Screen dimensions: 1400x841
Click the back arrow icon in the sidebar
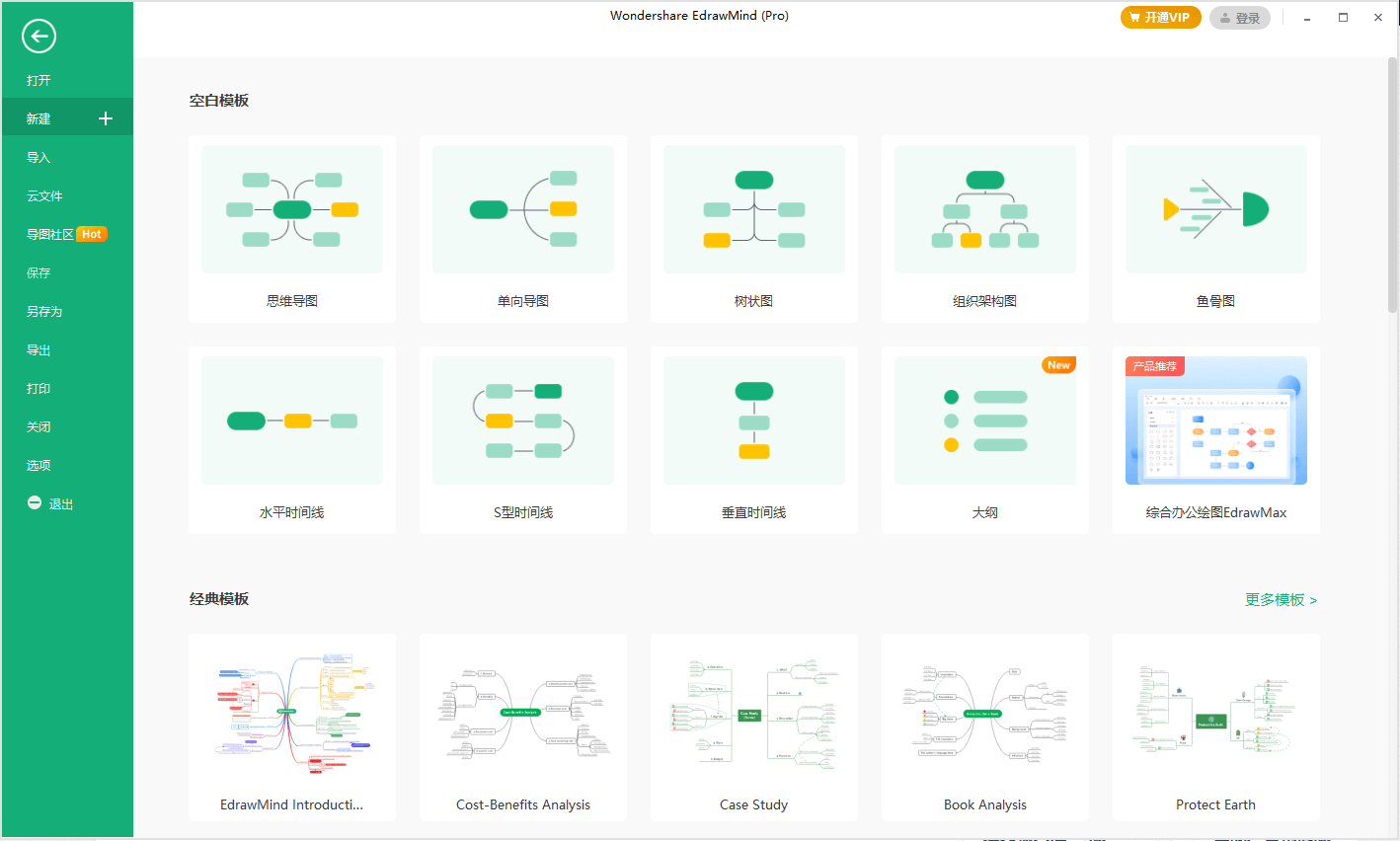pos(39,36)
